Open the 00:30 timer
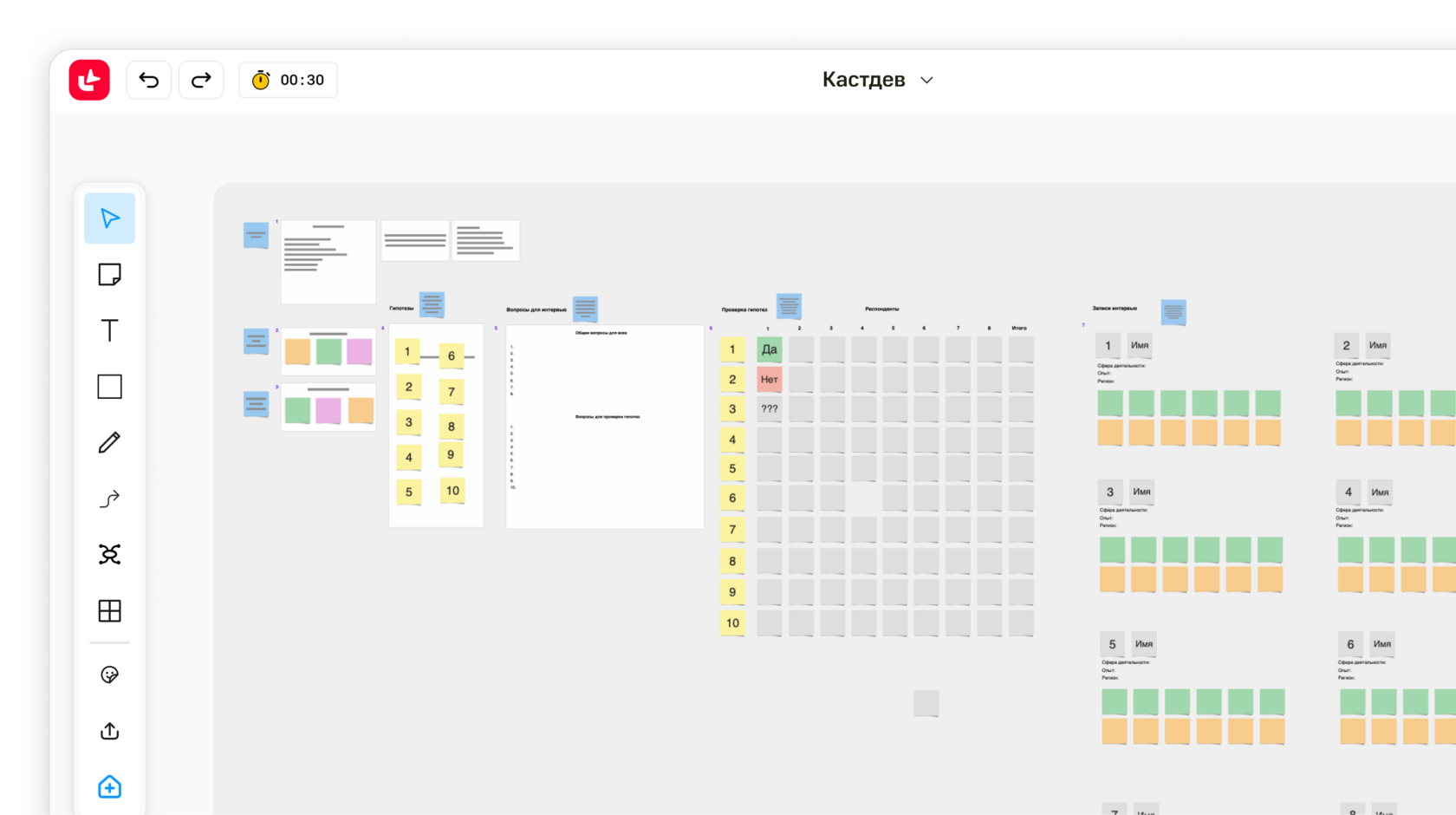The height and width of the screenshot is (815, 1456). click(288, 80)
